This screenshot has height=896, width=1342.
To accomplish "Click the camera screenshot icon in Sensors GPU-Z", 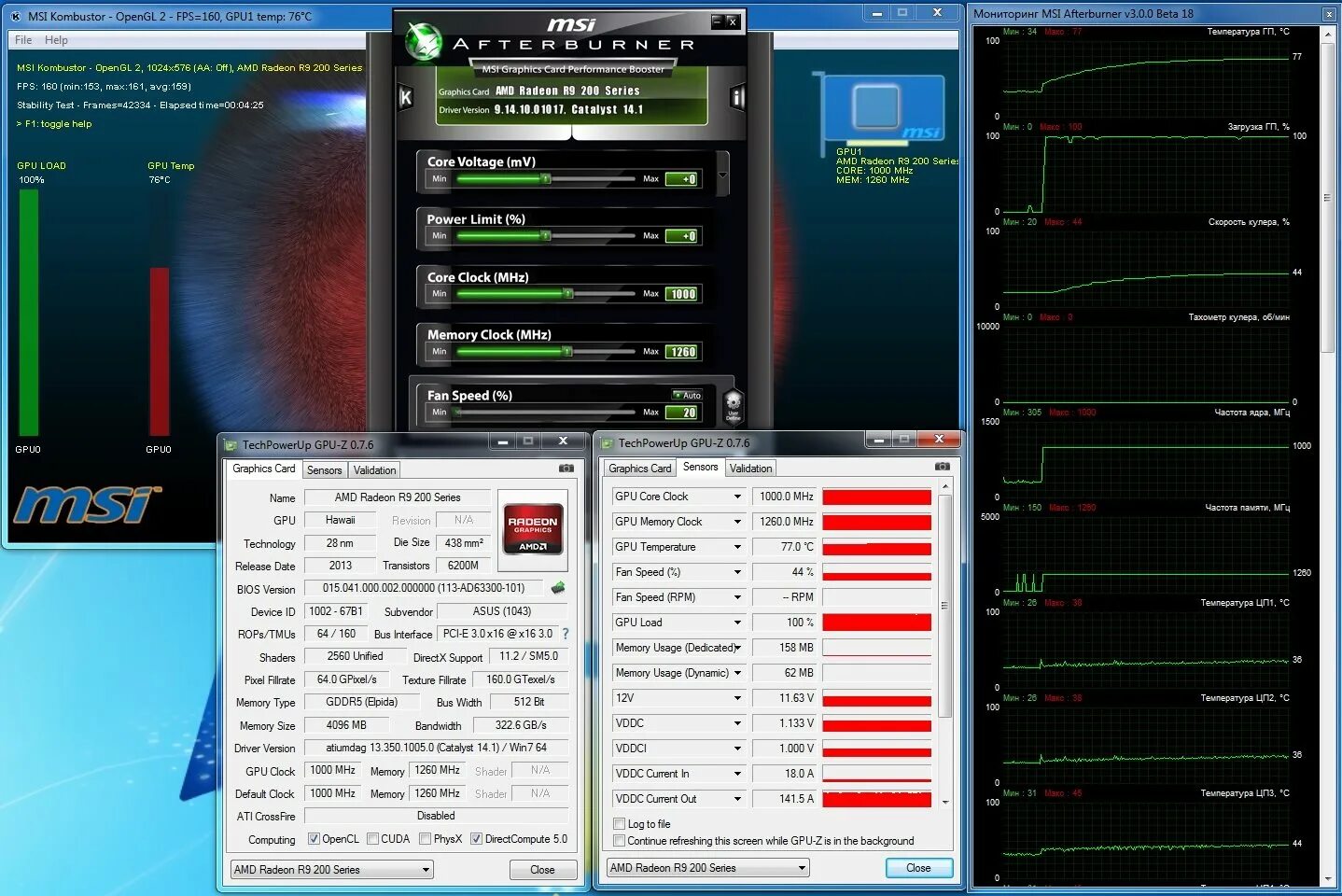I will pos(943,466).
